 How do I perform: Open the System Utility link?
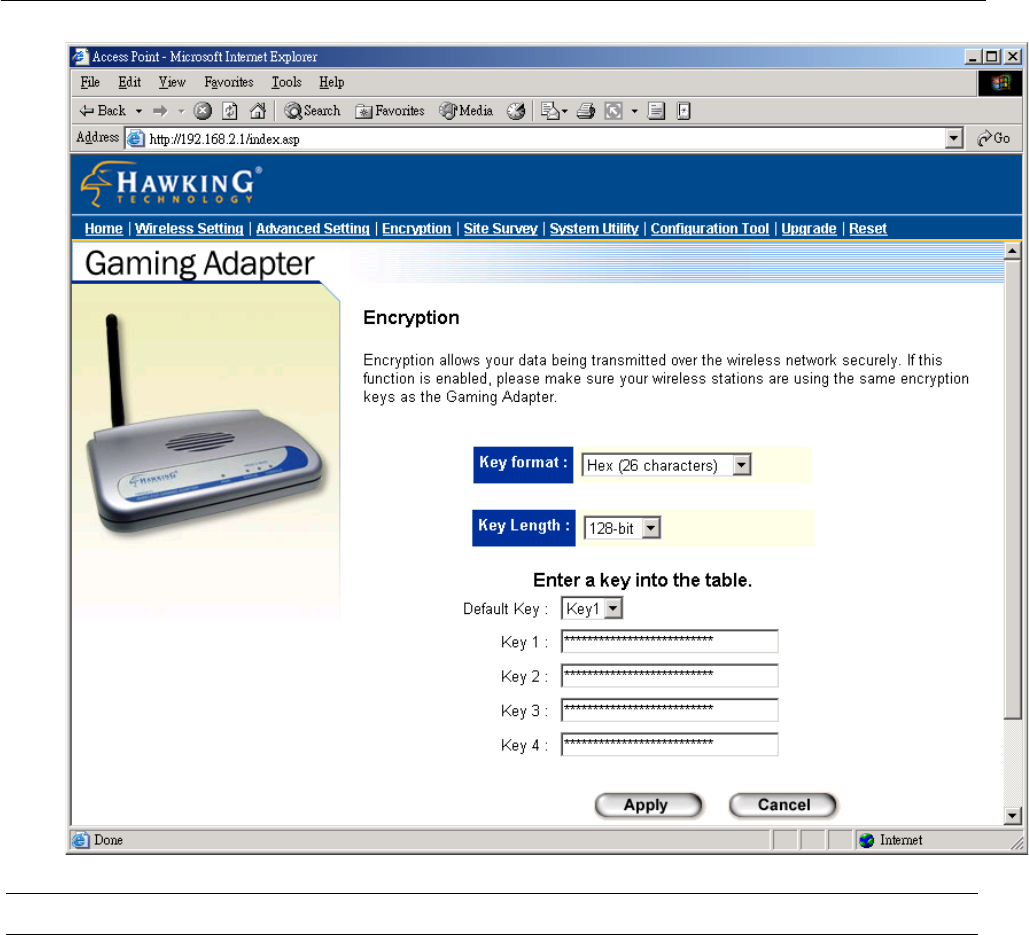(594, 229)
